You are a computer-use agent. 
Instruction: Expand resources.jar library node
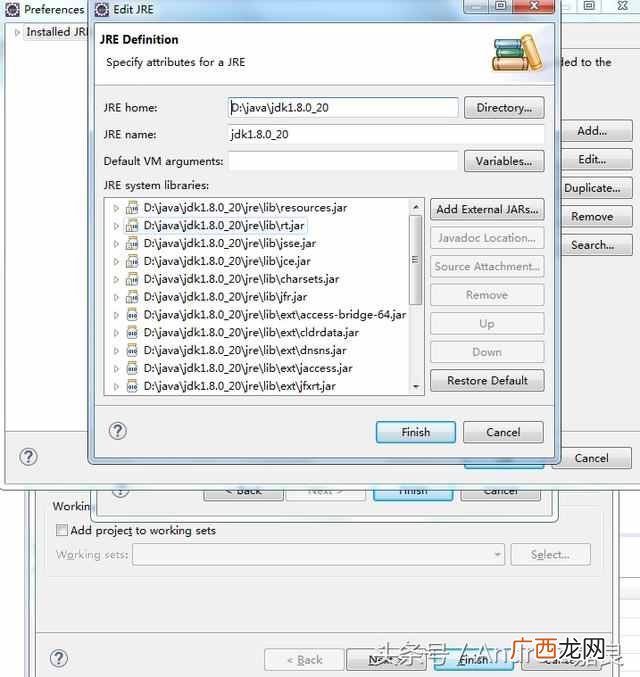tap(116, 208)
